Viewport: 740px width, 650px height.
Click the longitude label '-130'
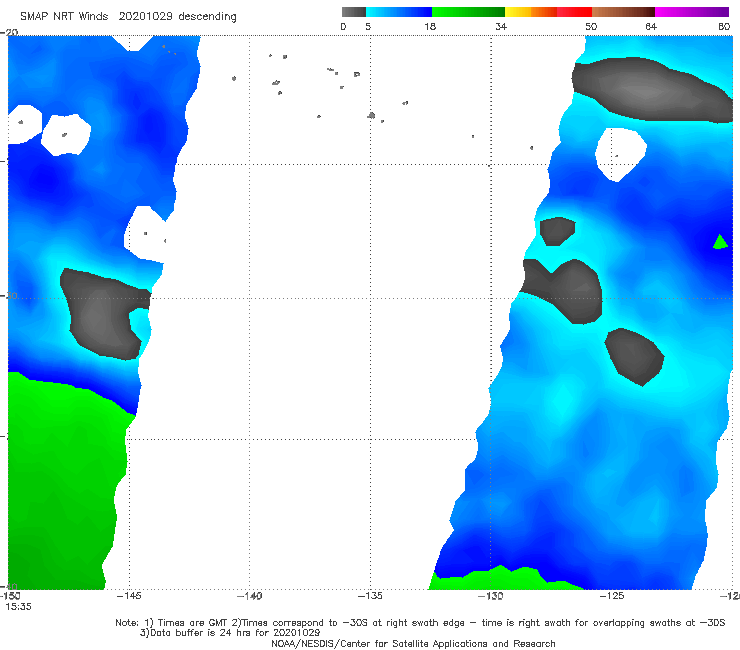pos(491,596)
